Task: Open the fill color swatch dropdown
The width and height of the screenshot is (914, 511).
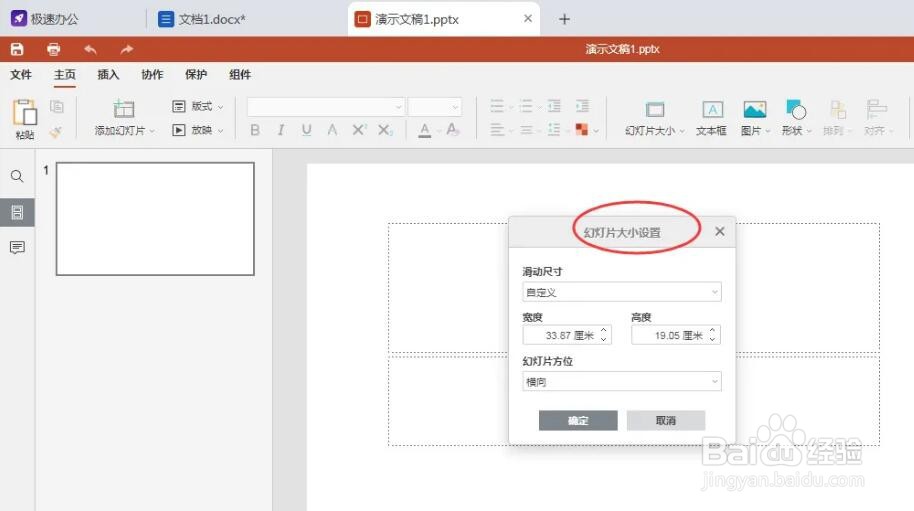Action: point(596,131)
